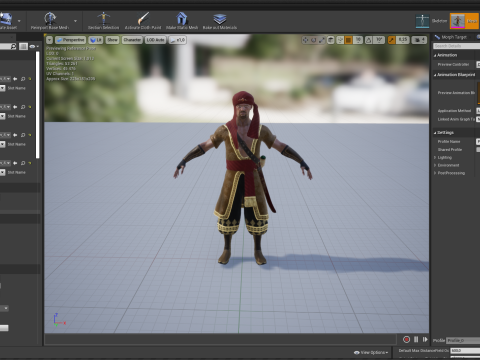Click the Bake out Materials icon
Image resolution: width=480 pixels, height=360 pixels.
220,19
